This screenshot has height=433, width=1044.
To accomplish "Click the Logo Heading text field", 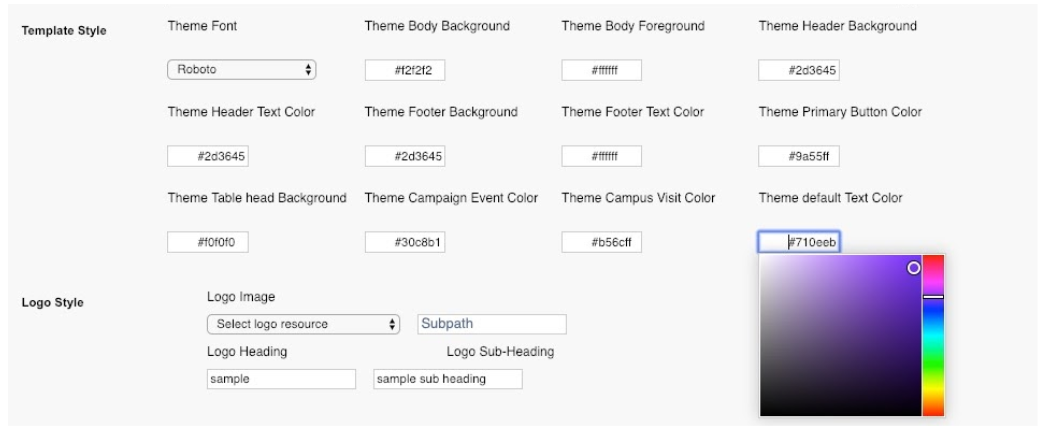I will point(281,379).
